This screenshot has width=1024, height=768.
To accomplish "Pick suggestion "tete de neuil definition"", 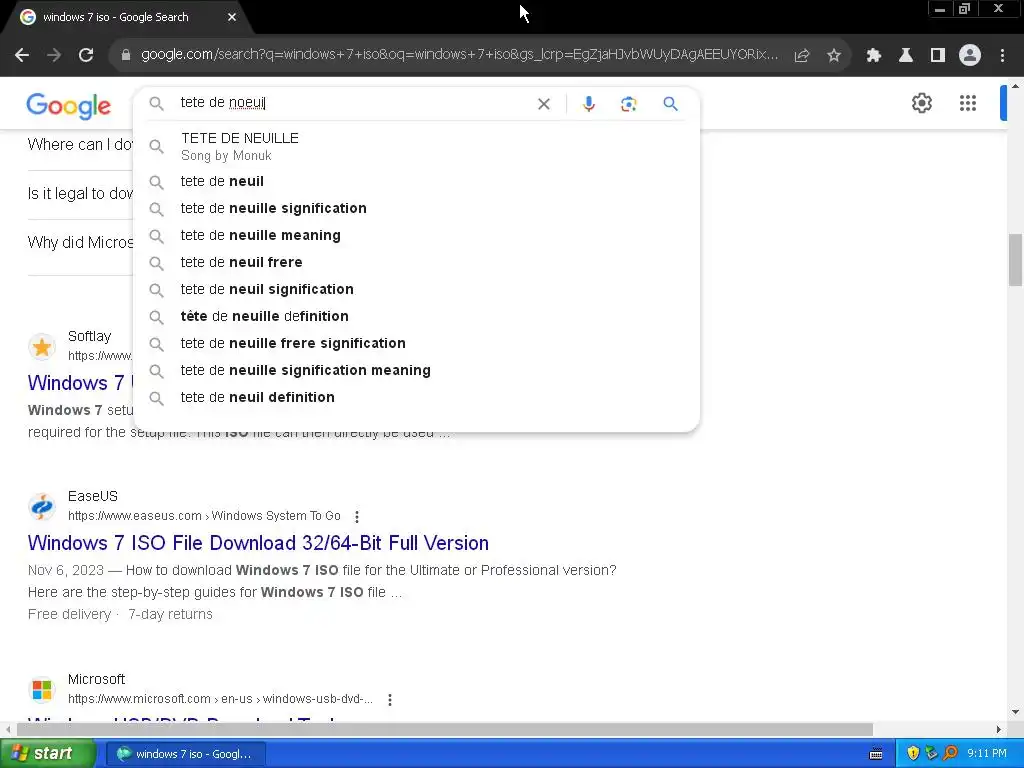I will point(416,397).
